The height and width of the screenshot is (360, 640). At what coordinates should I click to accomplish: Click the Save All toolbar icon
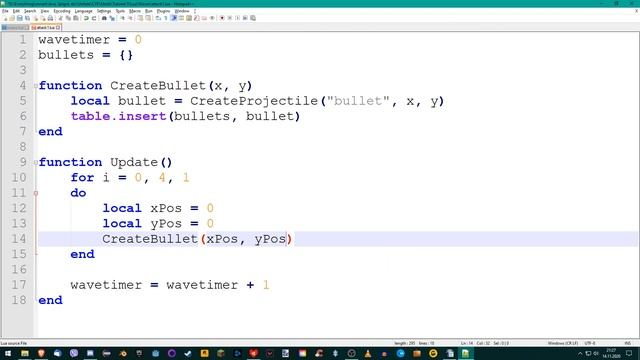pos(27,18)
